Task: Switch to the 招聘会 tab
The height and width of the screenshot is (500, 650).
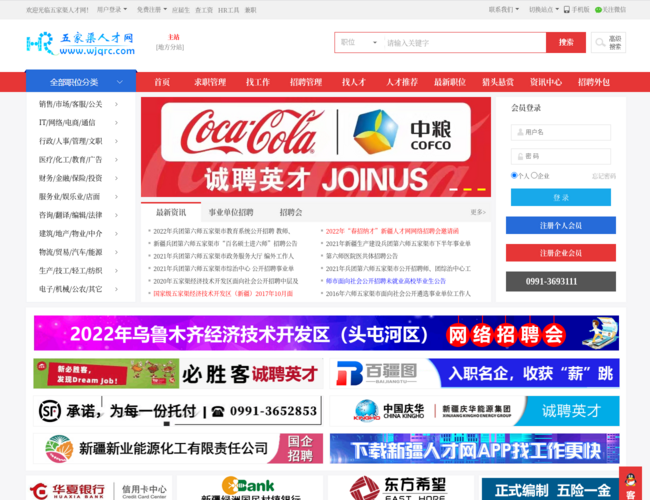Action: tap(291, 212)
